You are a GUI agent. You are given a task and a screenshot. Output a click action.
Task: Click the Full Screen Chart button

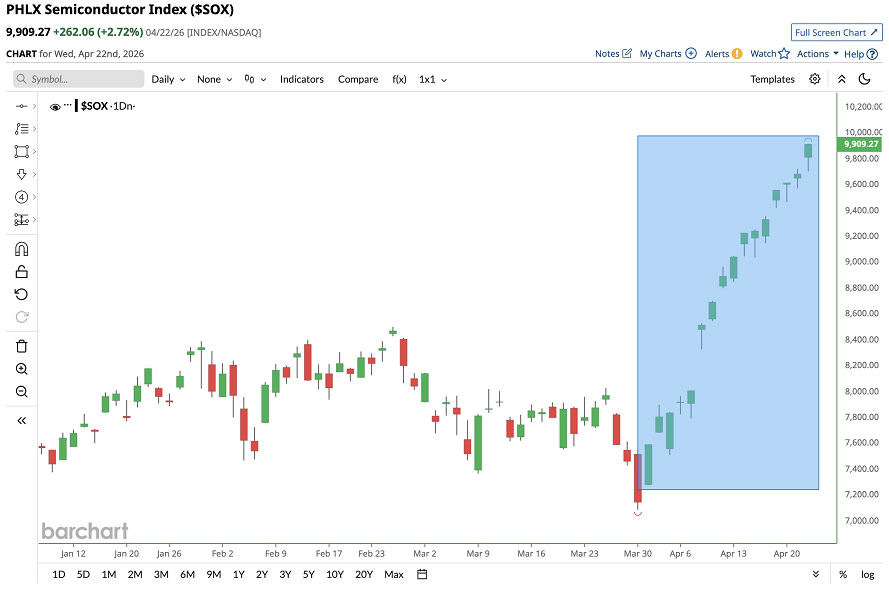836,32
